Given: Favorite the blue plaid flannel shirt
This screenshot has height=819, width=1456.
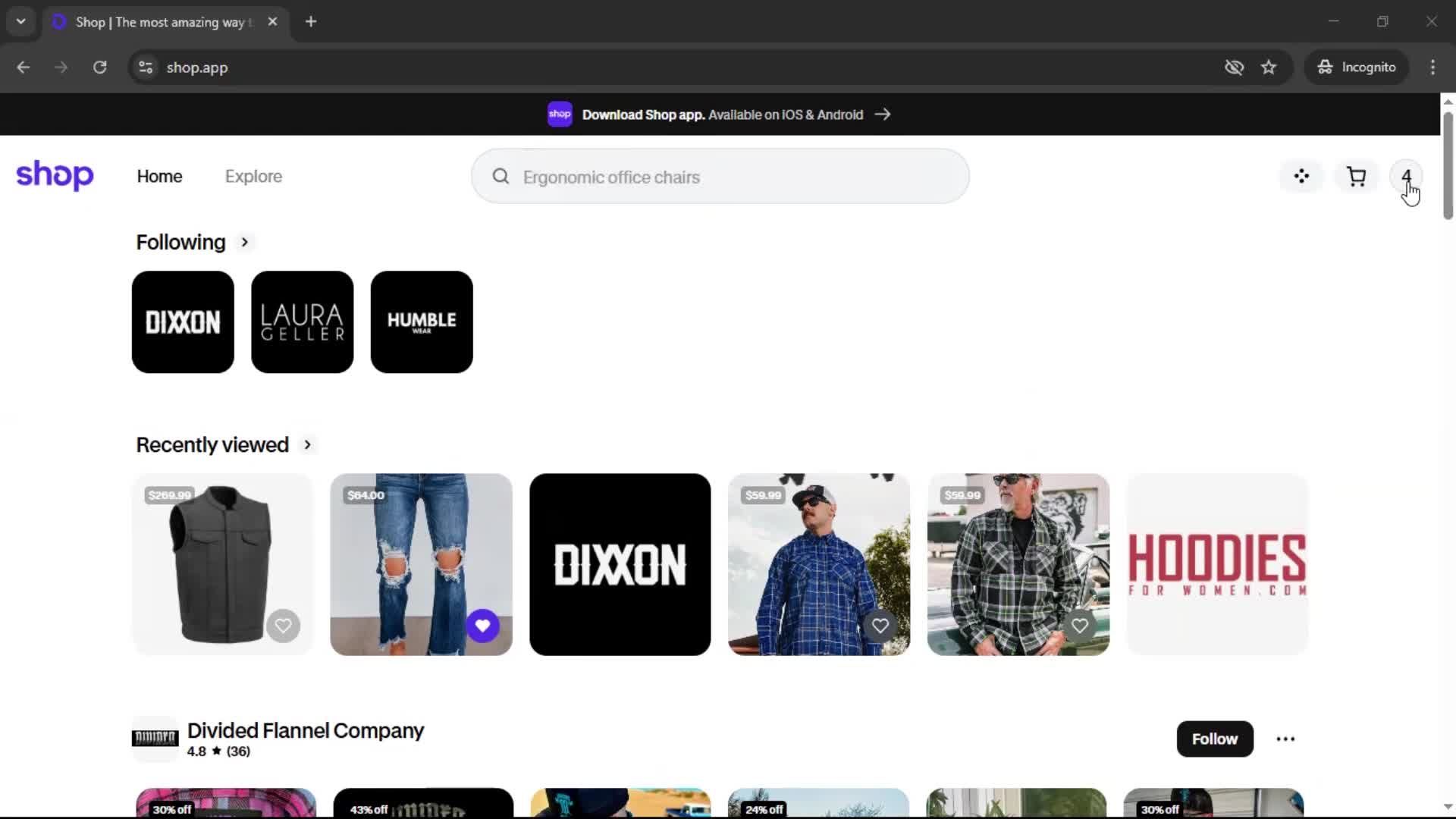Looking at the screenshot, I should 880,626.
